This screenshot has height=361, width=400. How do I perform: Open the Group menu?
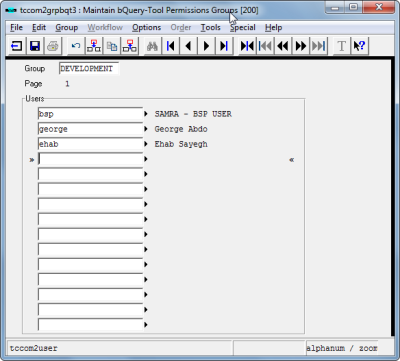[67, 27]
